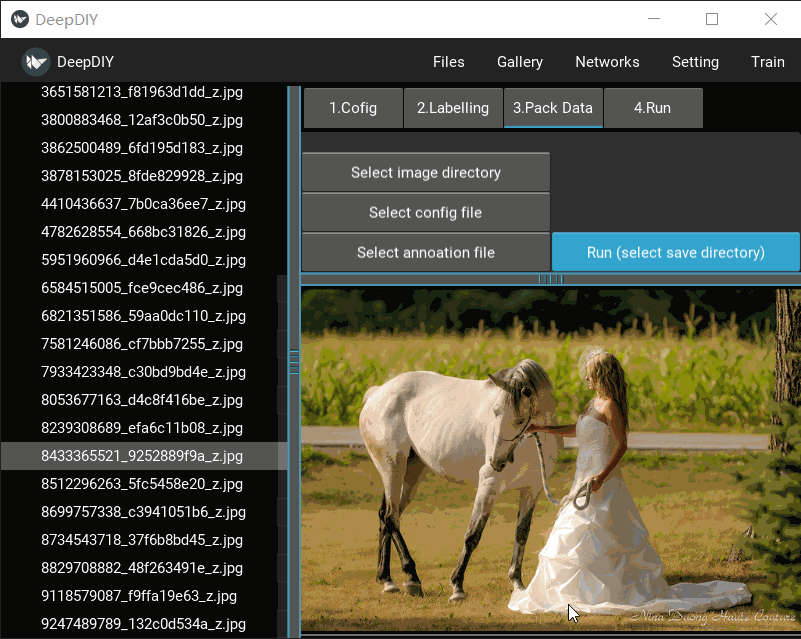Select file 3878153025_8fde829928_z.jpg
801x639 pixels.
click(142, 176)
